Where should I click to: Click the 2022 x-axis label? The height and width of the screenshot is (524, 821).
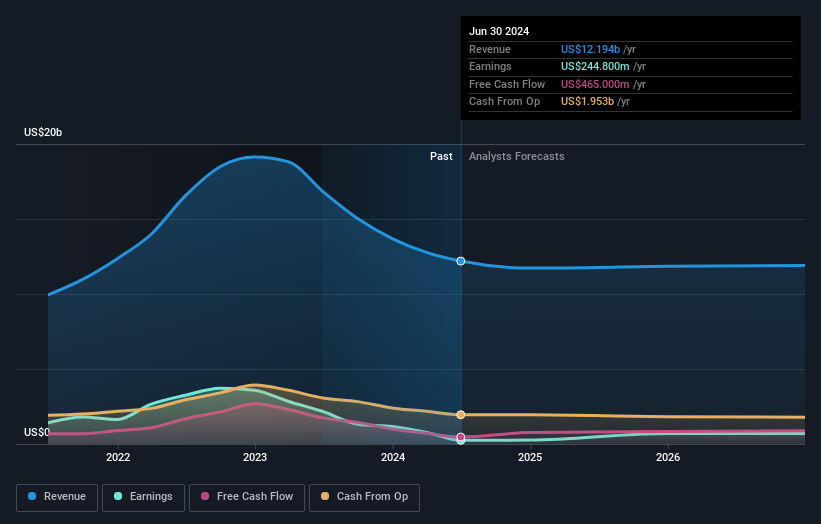pos(118,457)
